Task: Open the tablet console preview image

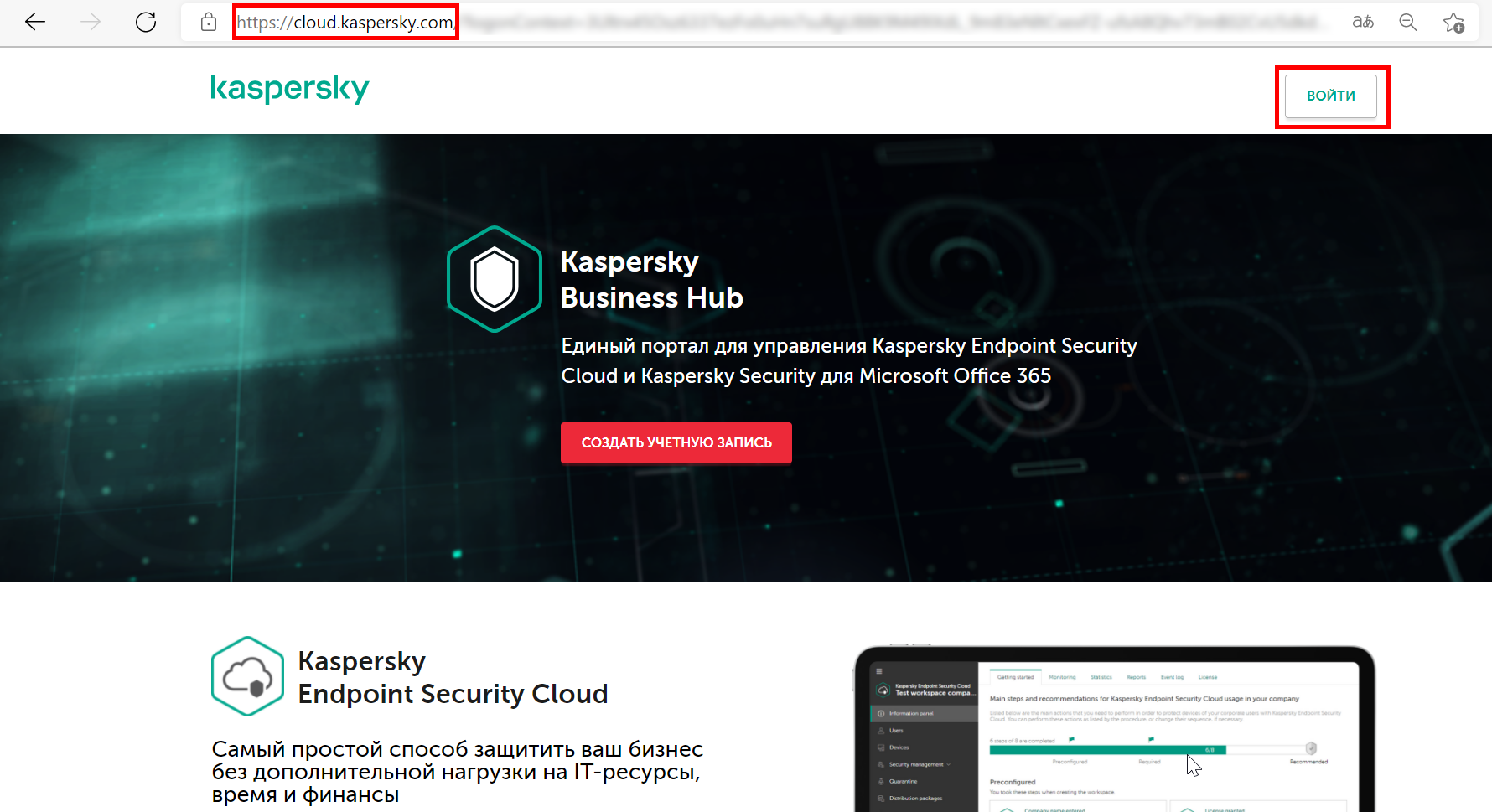Action: (x=1115, y=728)
